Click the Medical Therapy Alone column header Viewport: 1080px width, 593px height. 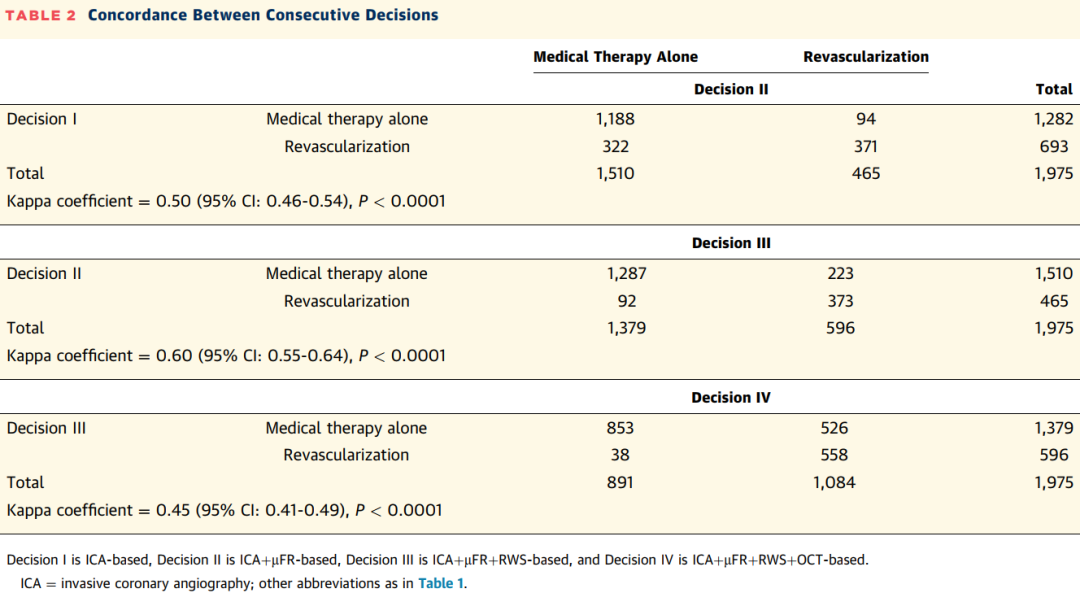[615, 57]
